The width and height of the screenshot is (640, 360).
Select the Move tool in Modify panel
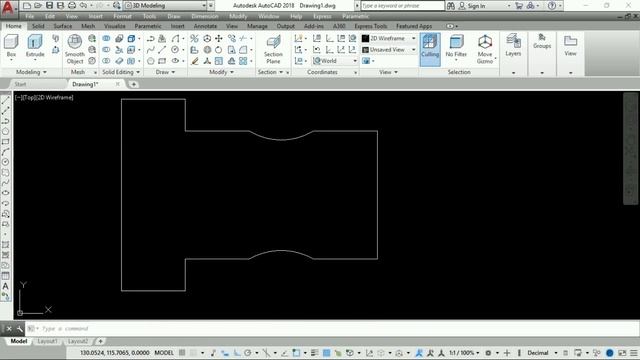[219, 38]
